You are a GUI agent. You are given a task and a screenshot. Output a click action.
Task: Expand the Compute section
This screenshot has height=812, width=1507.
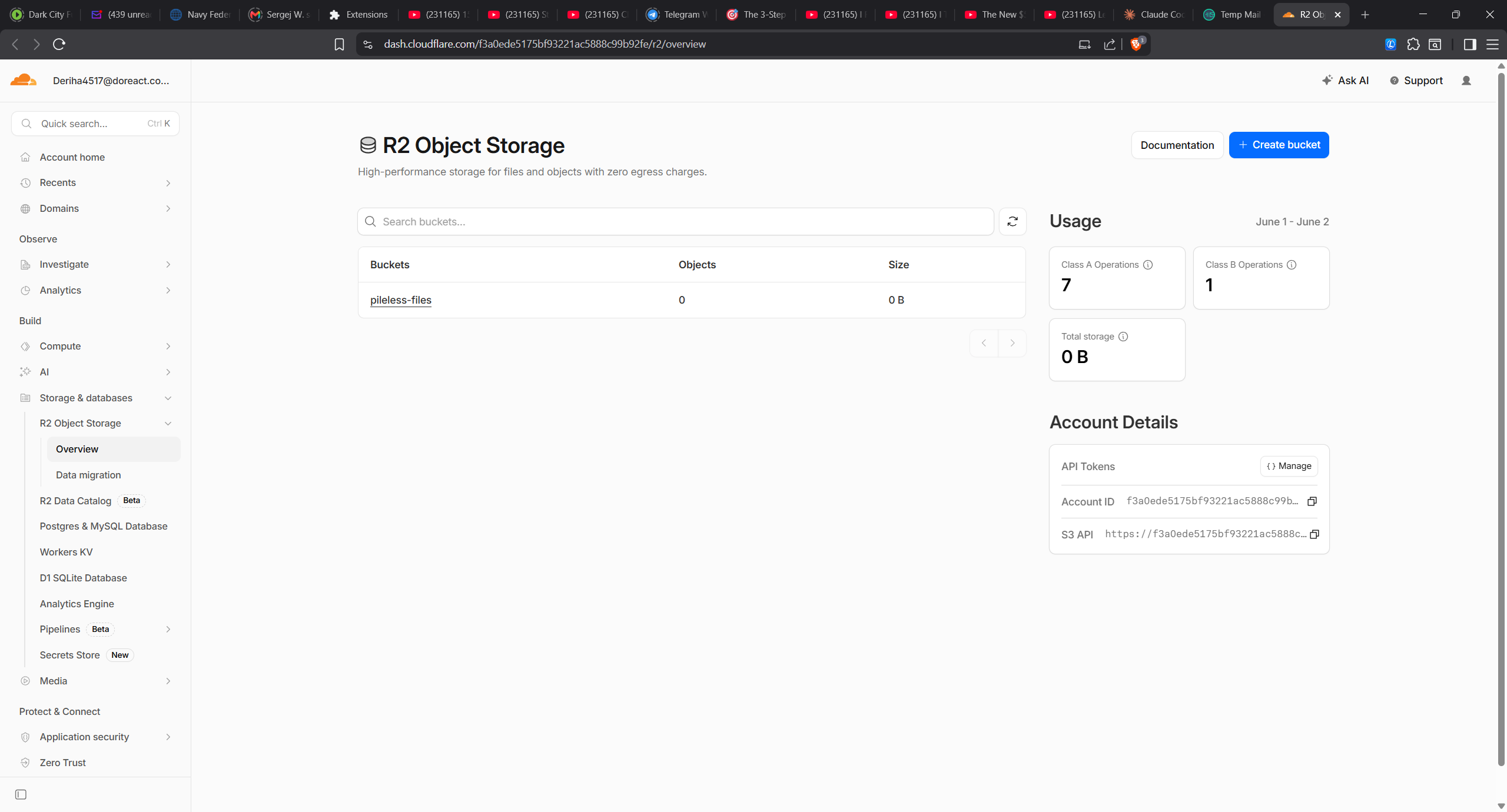(95, 346)
